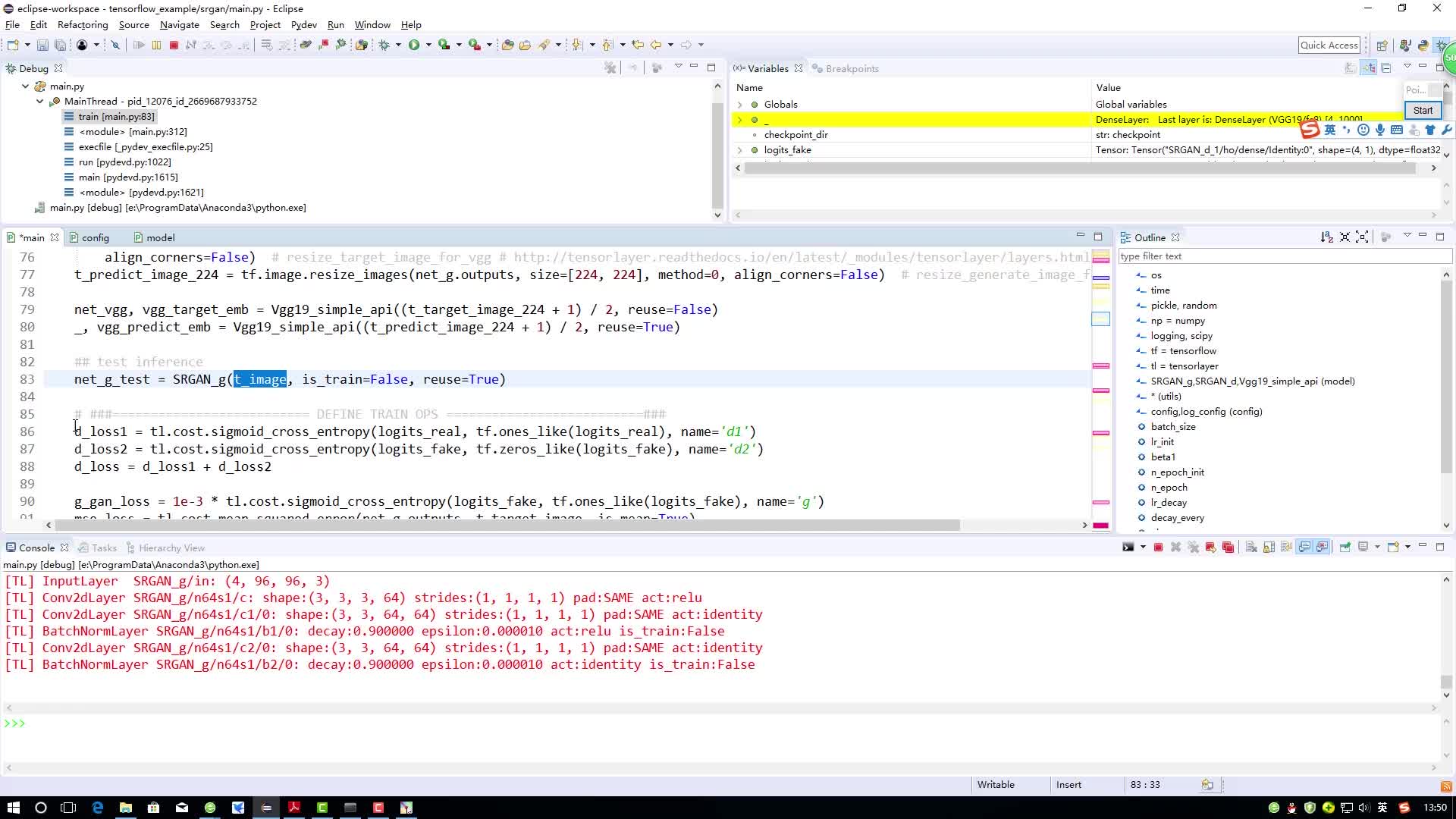Image resolution: width=1456 pixels, height=819 pixels.
Task: Click the Clear Console icon
Action: point(1251,548)
